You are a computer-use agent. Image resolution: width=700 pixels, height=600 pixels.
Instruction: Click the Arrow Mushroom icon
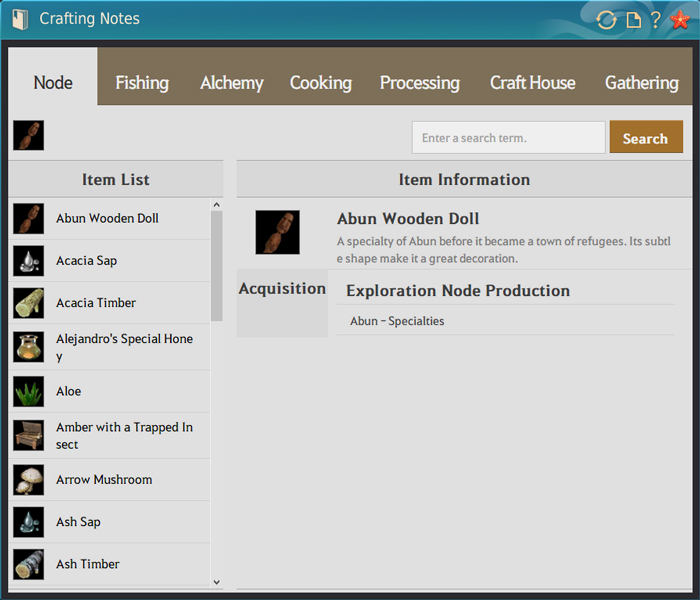click(x=28, y=480)
